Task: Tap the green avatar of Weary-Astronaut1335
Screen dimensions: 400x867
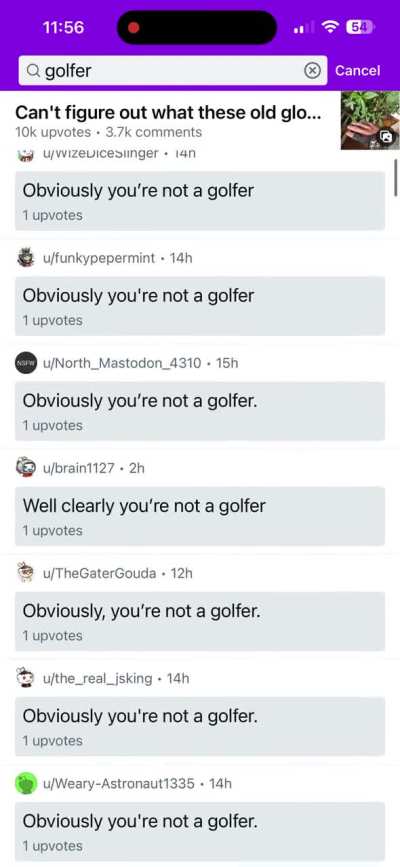Action: (x=25, y=784)
